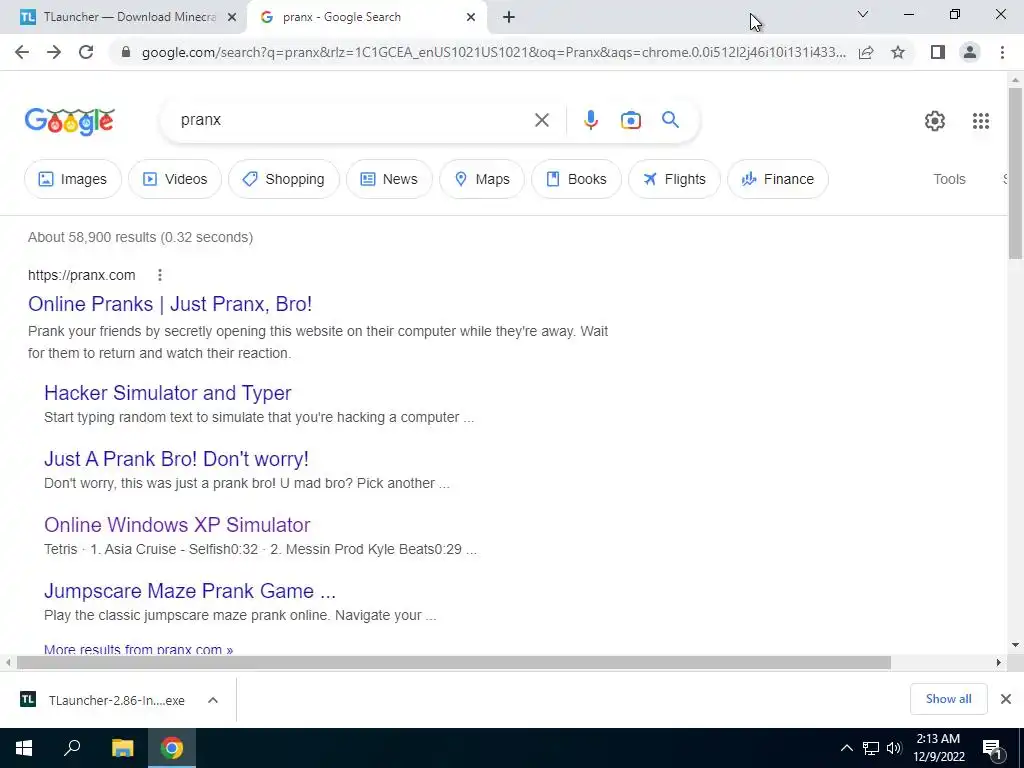1024x768 pixels.
Task: Show all downloads
Action: point(948,699)
